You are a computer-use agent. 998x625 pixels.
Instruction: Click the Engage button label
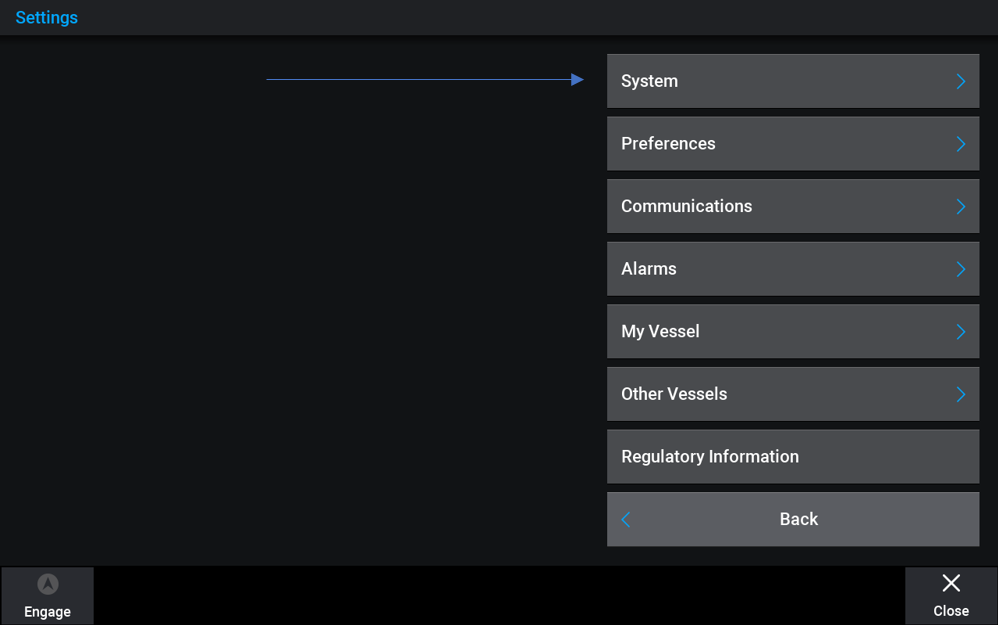pyautogui.click(x=47, y=612)
